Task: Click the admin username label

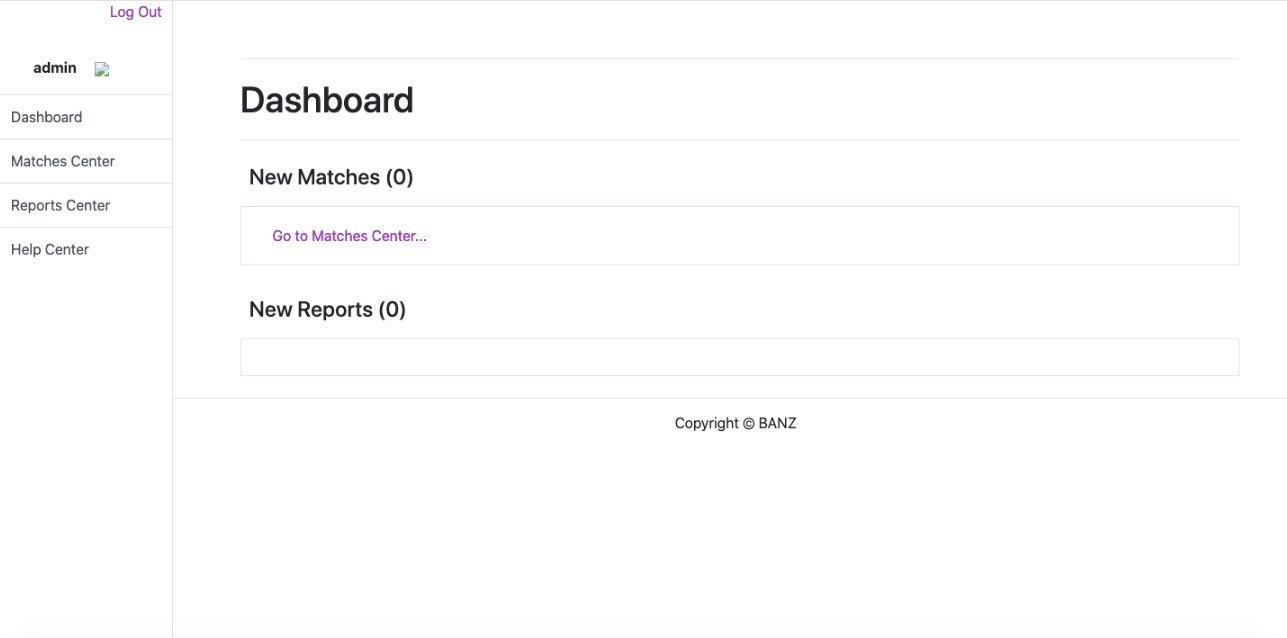Action: click(x=55, y=68)
